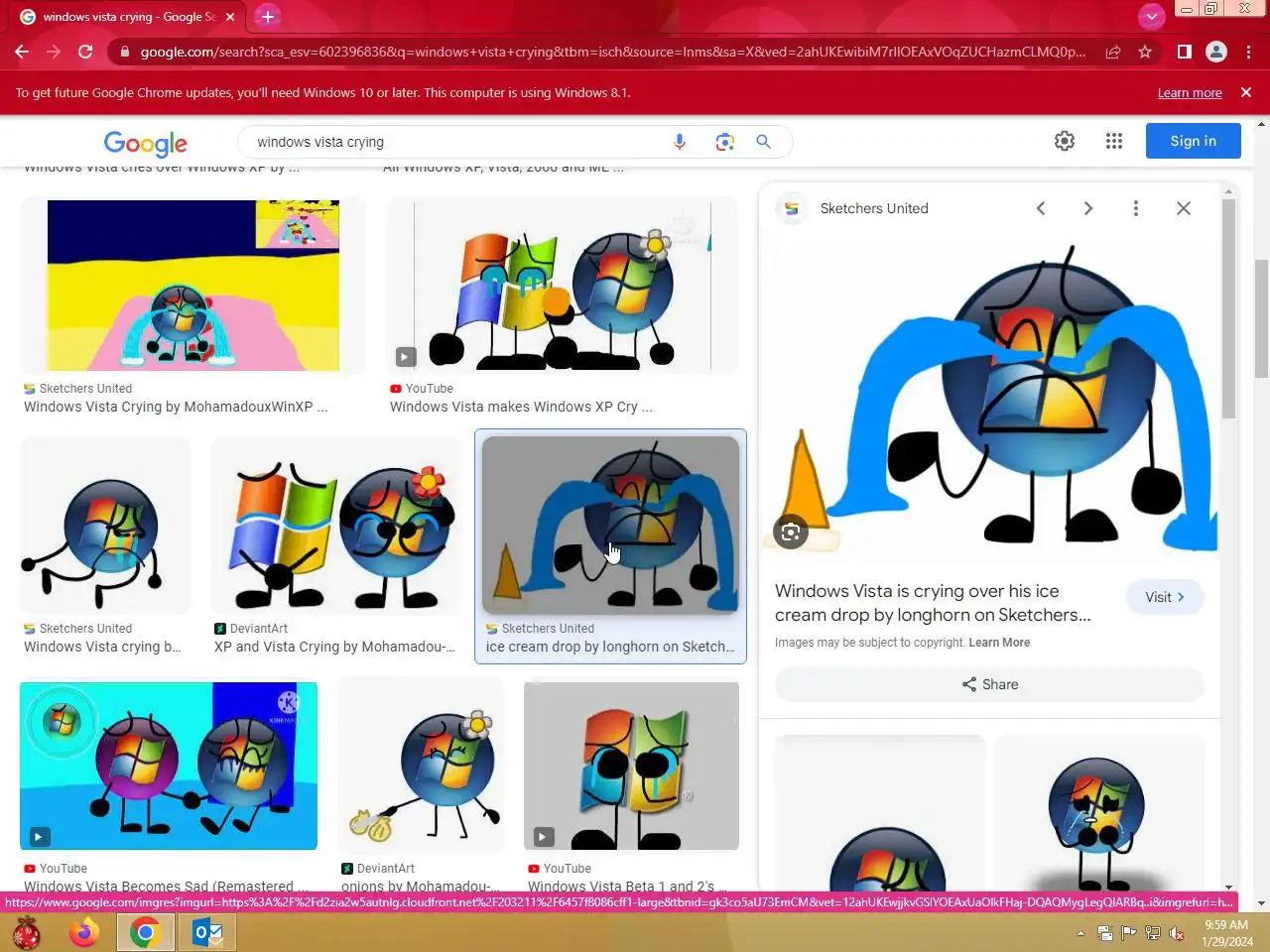Click the Share button
This screenshot has height=952, width=1270.
pos(989,684)
